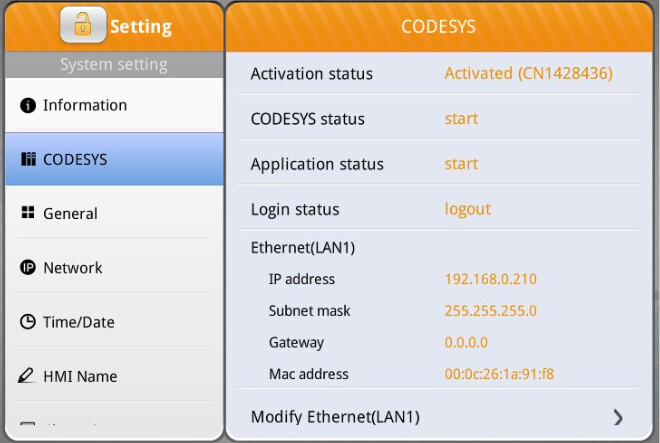Click the padlock icon beside Setting

83,26
